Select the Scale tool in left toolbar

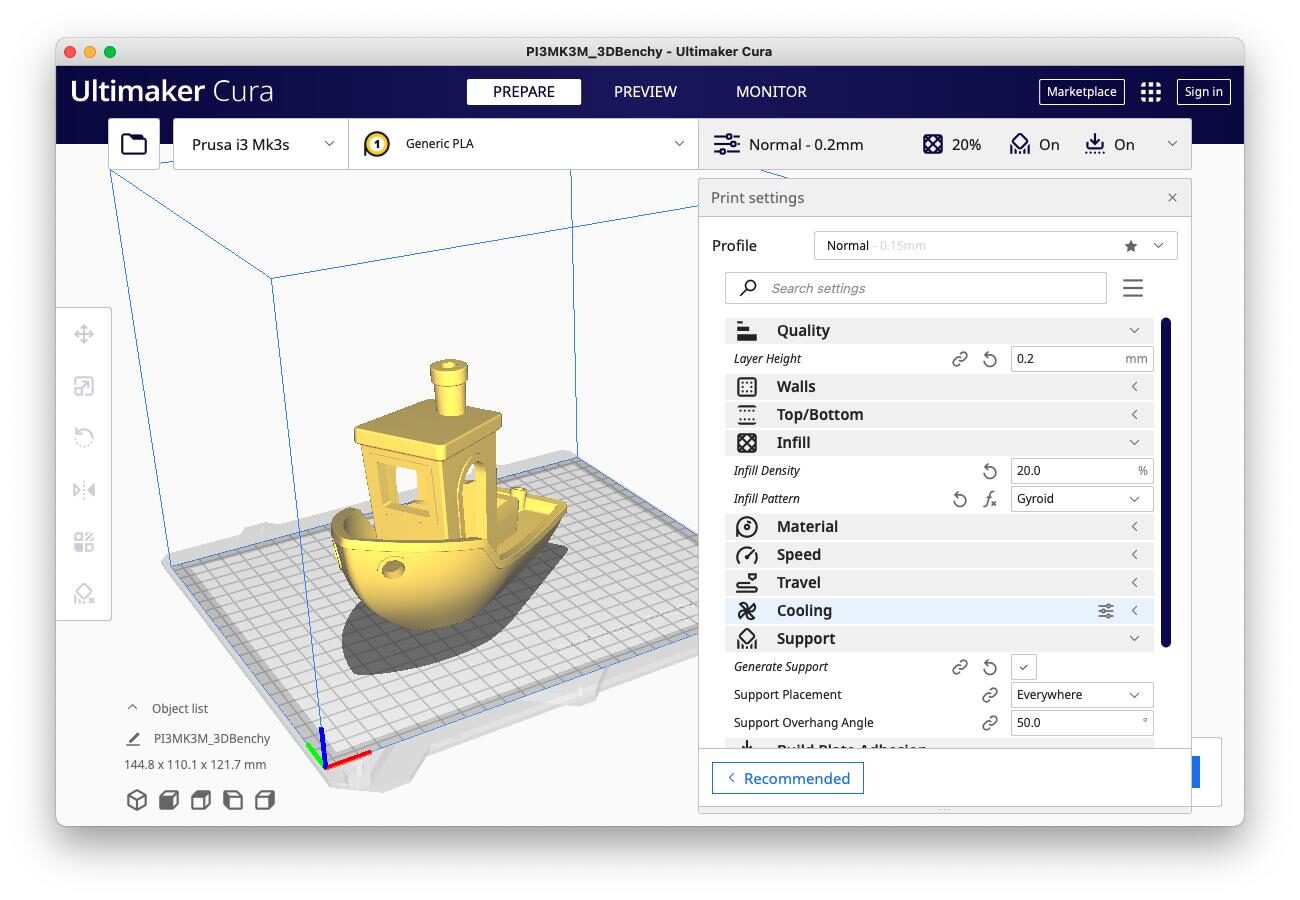84,386
